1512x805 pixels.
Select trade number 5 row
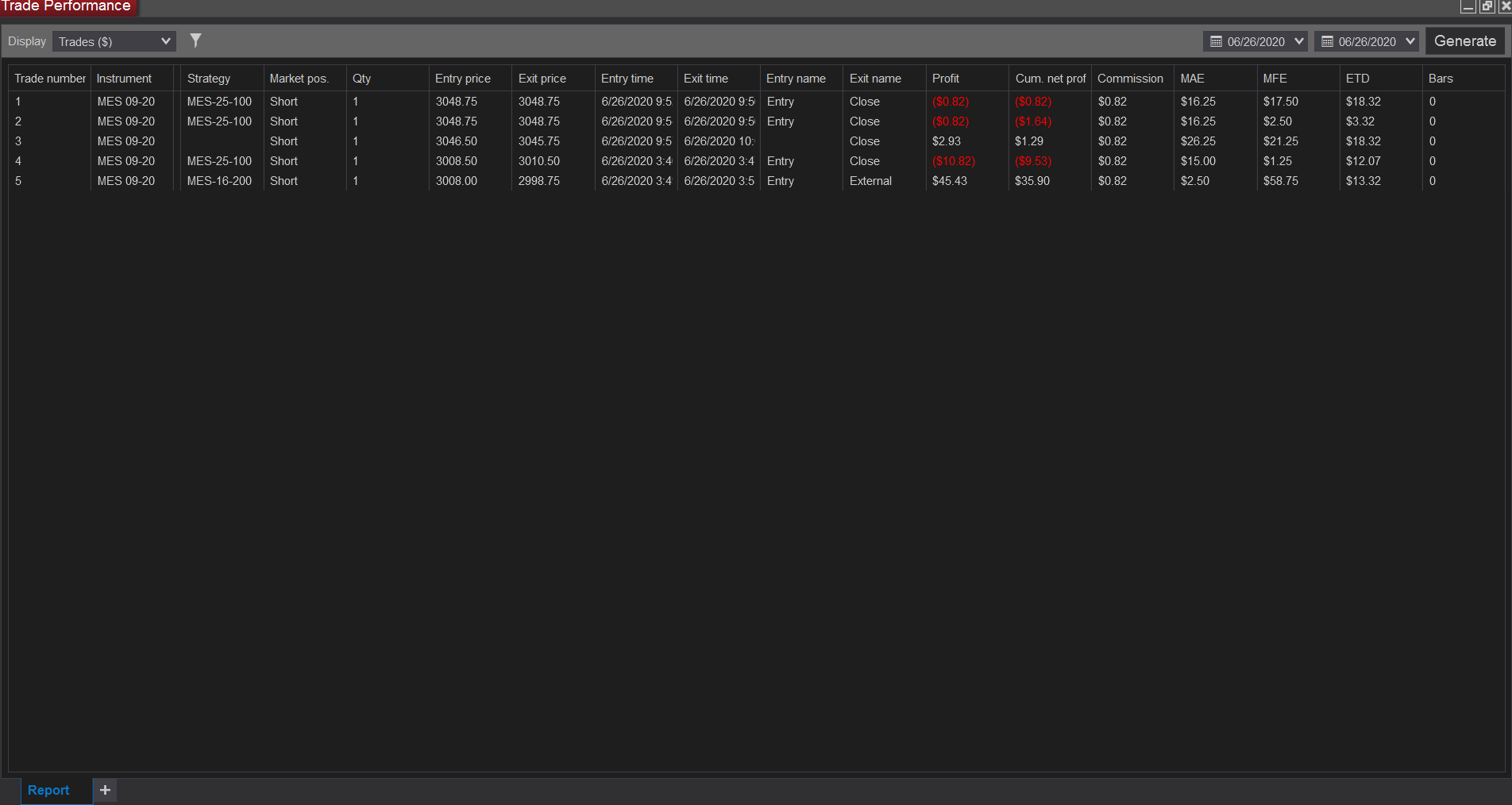point(756,181)
